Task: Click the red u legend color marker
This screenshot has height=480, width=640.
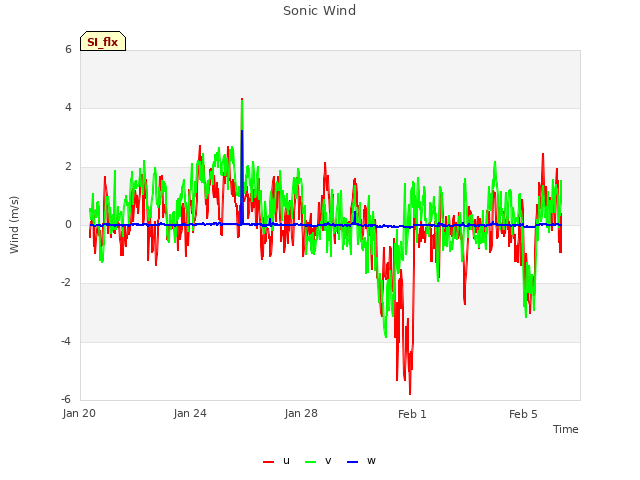Action: point(269,462)
